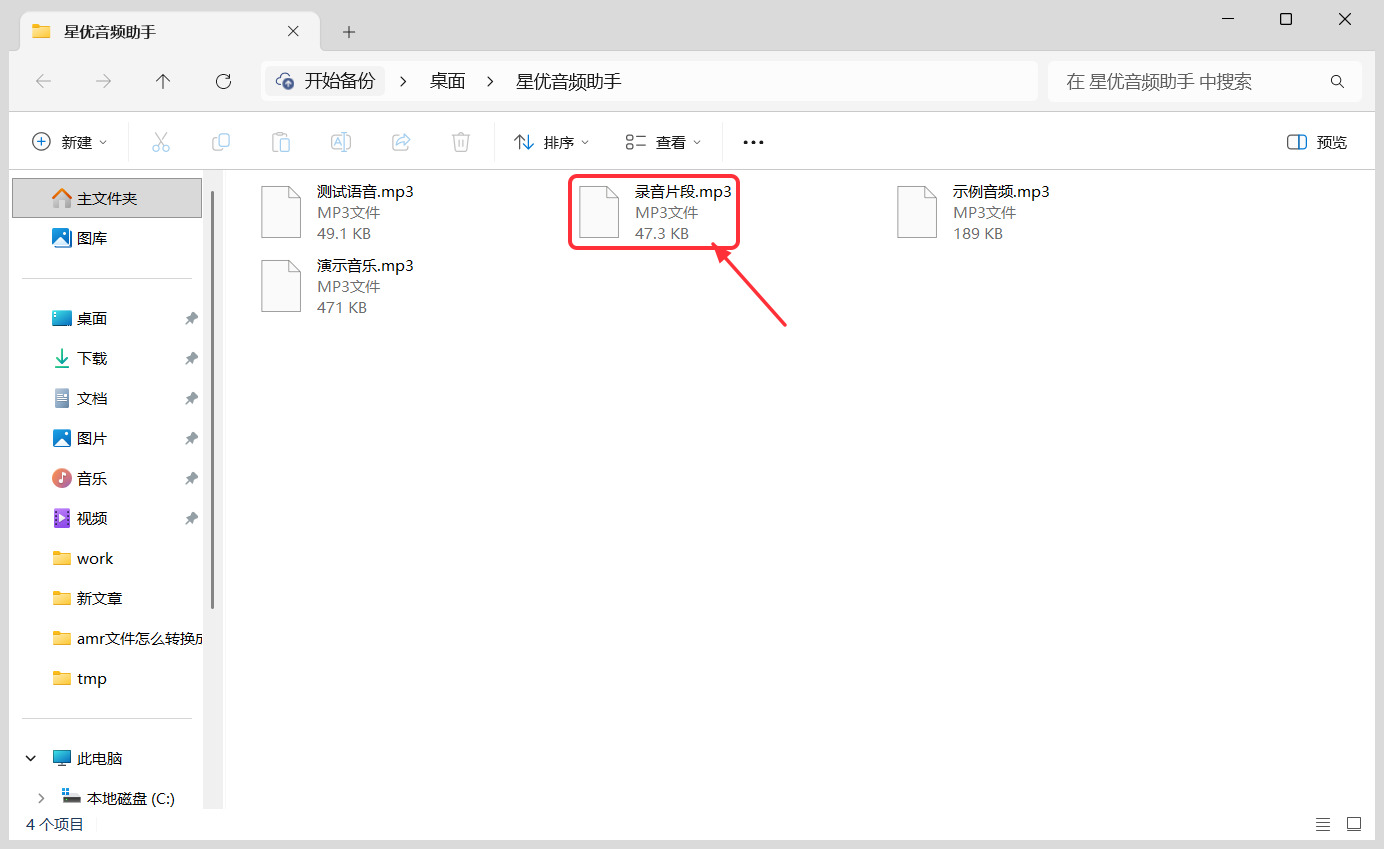Open the 新建 dropdown menu

[70, 142]
